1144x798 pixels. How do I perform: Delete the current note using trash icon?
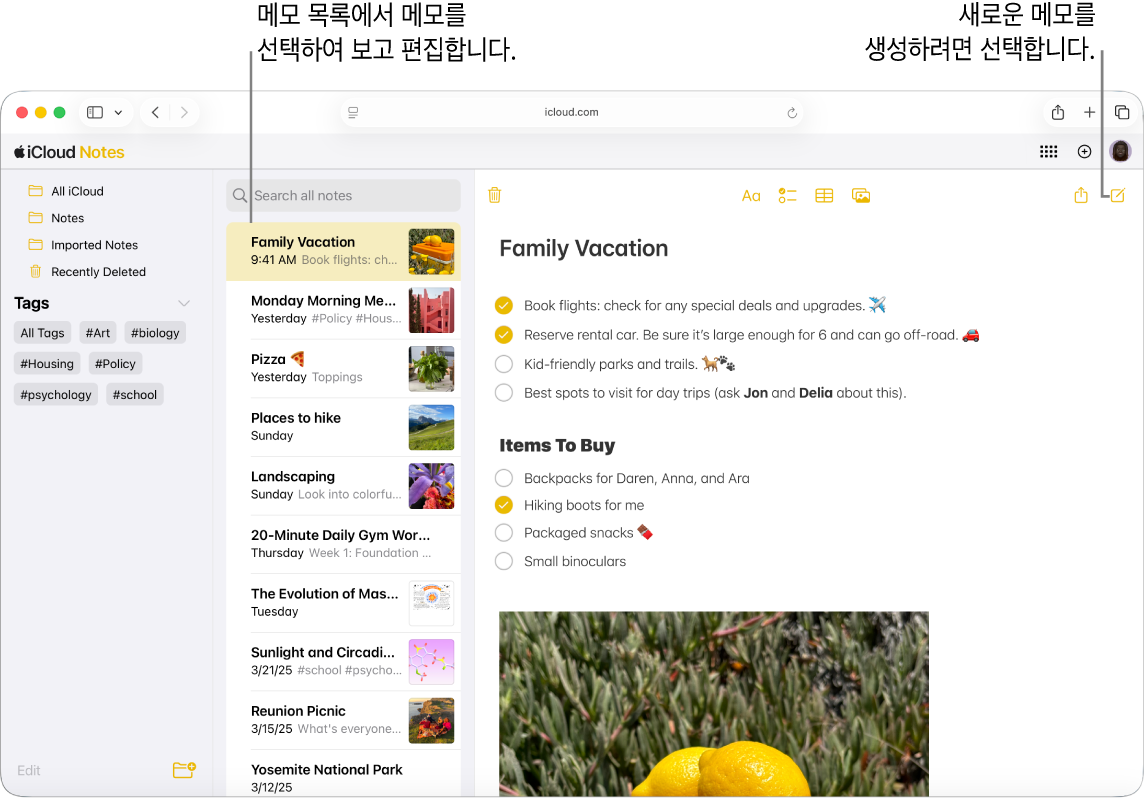click(x=494, y=195)
